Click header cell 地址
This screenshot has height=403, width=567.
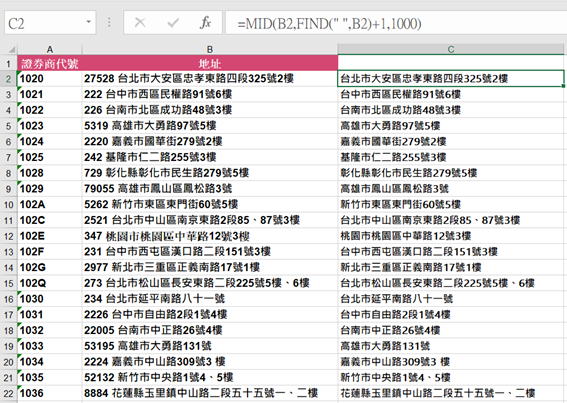point(210,64)
